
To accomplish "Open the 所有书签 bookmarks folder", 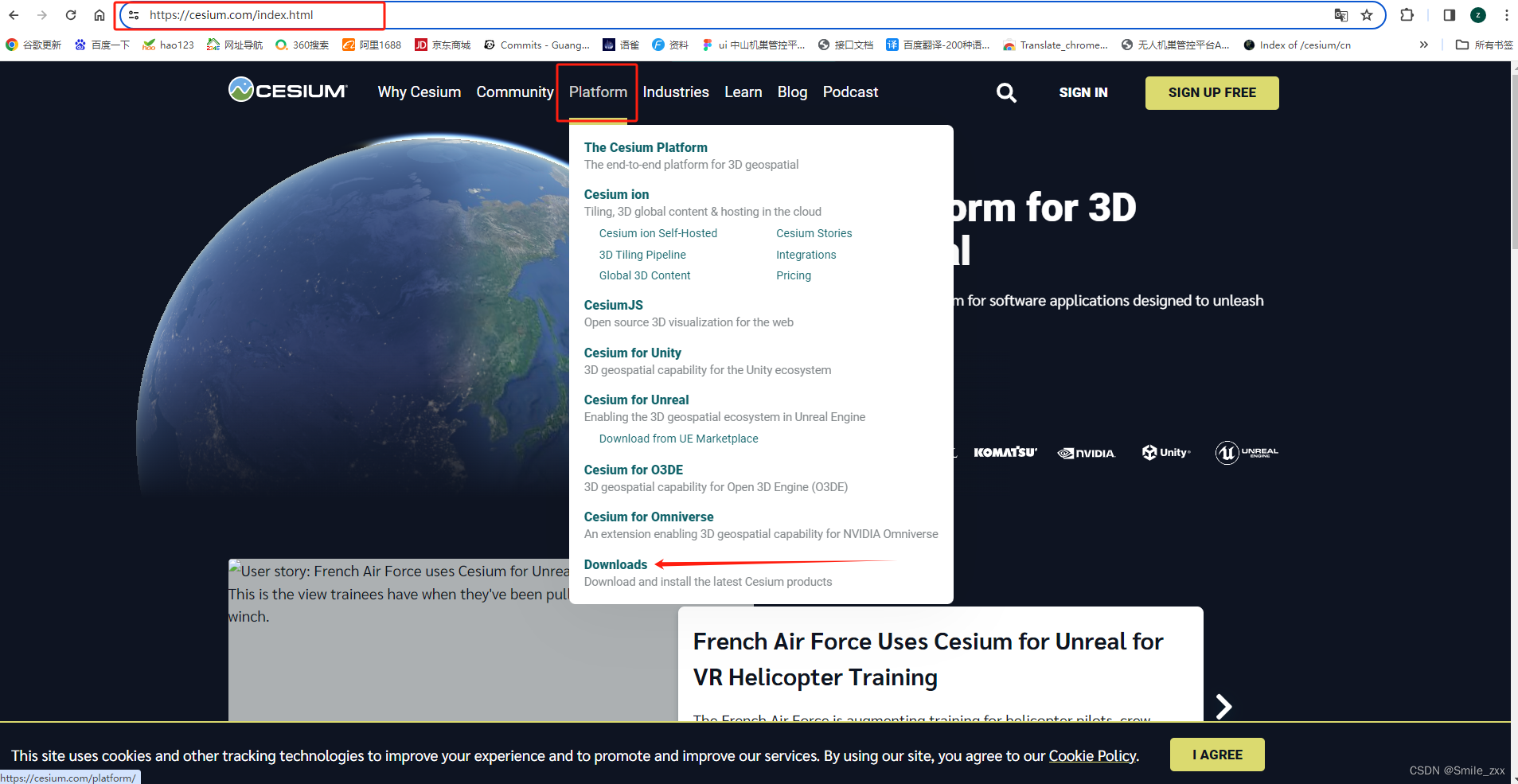I will click(x=1485, y=45).
